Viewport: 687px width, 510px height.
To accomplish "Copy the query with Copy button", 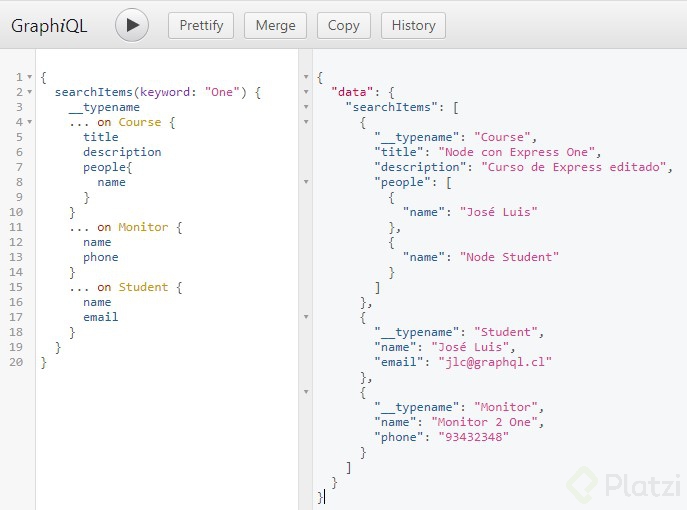I will [x=344, y=26].
